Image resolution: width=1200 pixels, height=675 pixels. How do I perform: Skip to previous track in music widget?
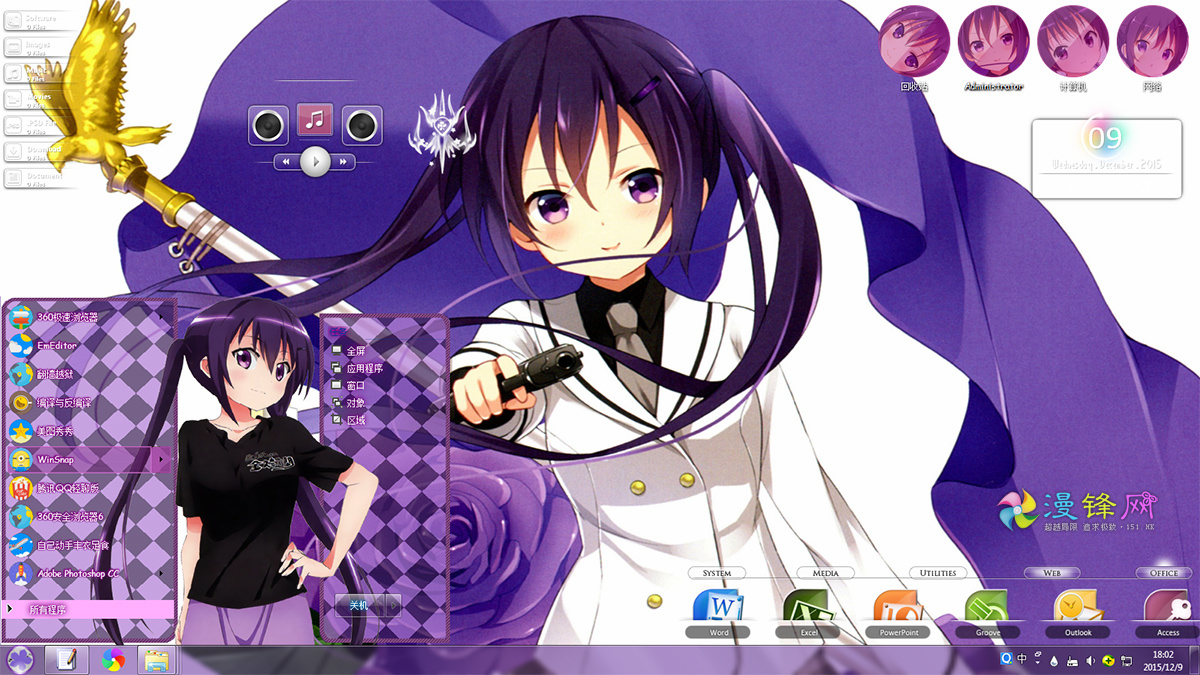click(x=286, y=161)
